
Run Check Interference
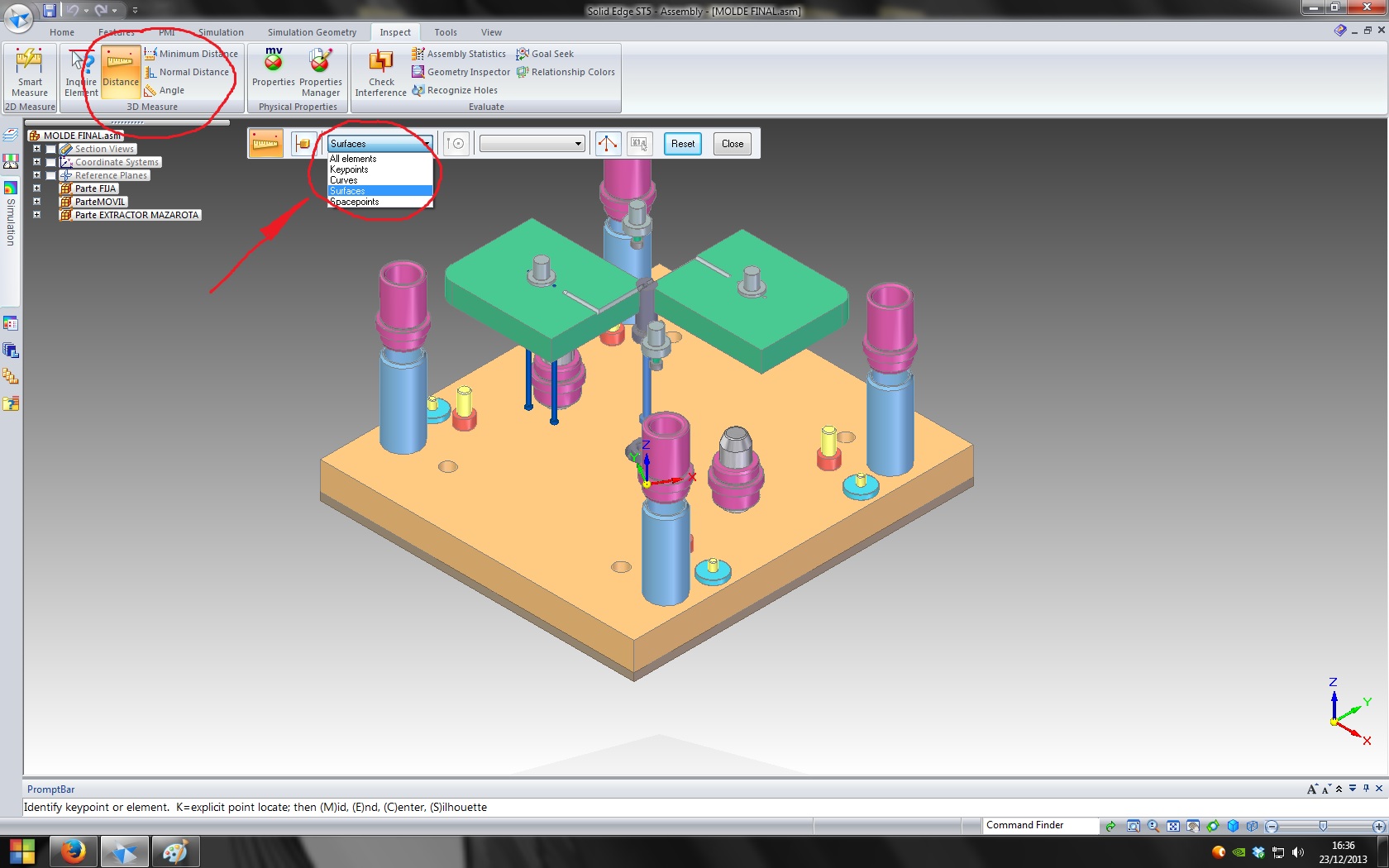click(381, 73)
